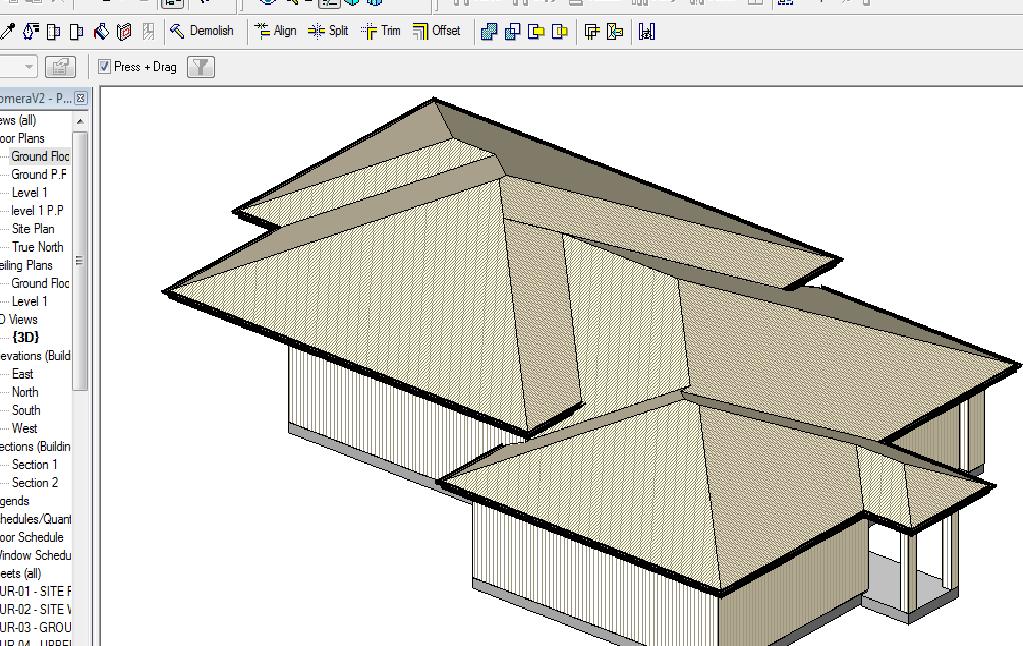Toggle the Press + Drag checkbox

(104, 67)
